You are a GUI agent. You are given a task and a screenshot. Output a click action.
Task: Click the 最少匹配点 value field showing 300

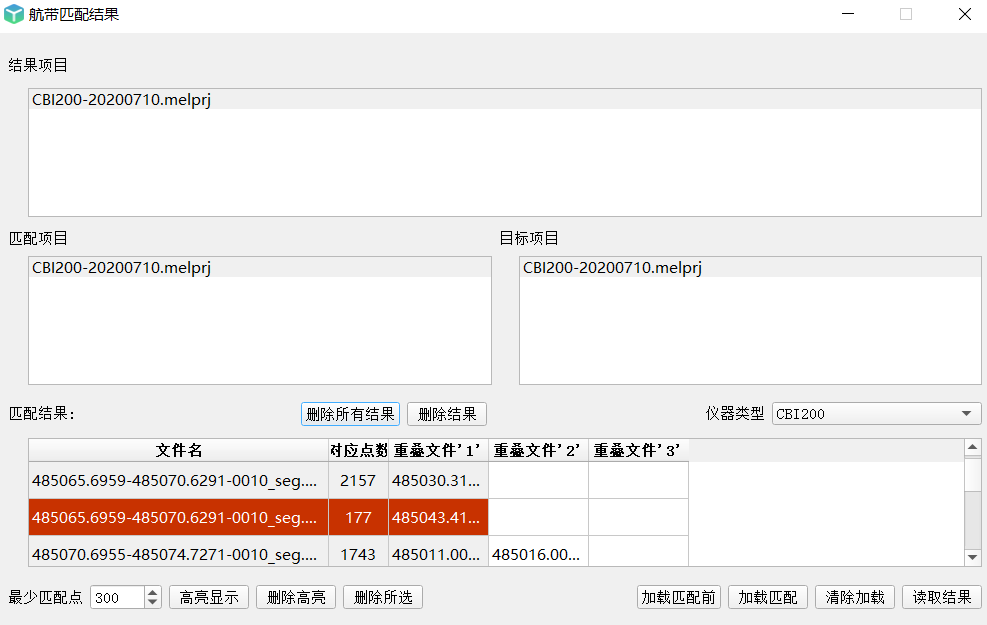[118, 597]
